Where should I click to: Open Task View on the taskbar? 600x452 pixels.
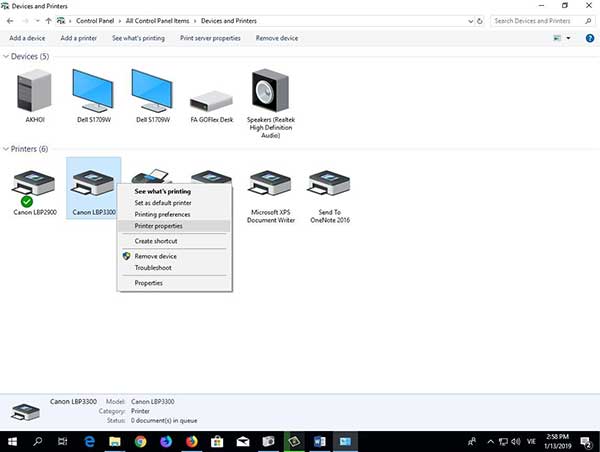(62, 442)
